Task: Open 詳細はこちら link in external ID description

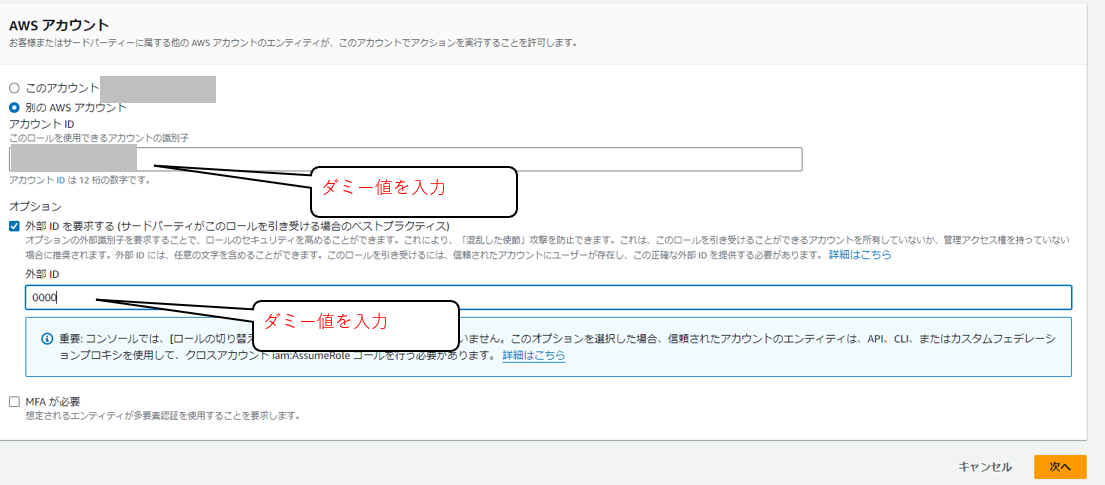Action: pos(860,254)
